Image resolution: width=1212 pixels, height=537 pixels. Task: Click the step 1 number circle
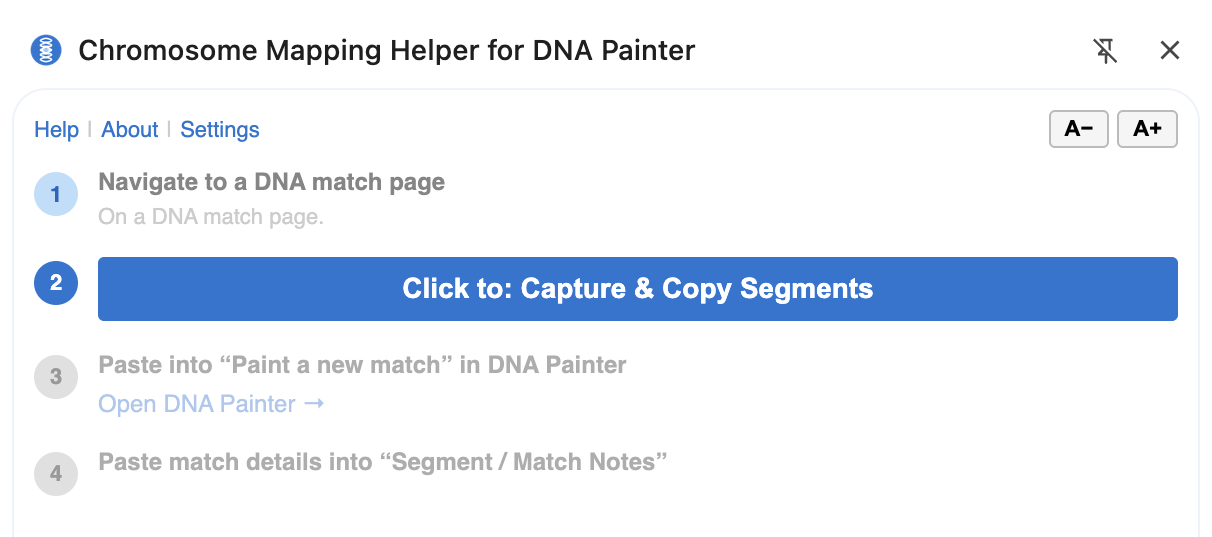(55, 194)
